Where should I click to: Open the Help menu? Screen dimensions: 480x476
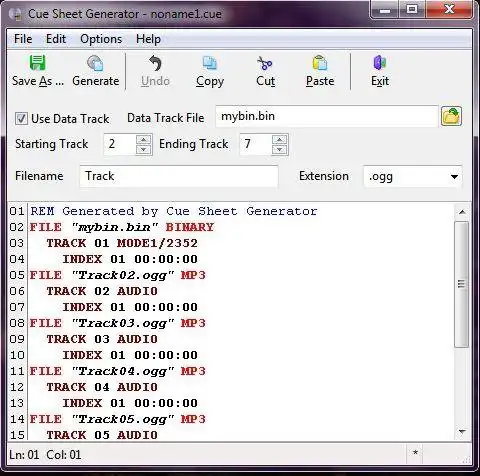(148, 39)
